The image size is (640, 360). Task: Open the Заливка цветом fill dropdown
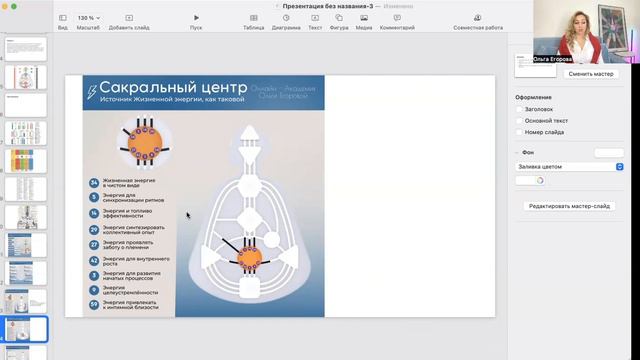(x=569, y=167)
